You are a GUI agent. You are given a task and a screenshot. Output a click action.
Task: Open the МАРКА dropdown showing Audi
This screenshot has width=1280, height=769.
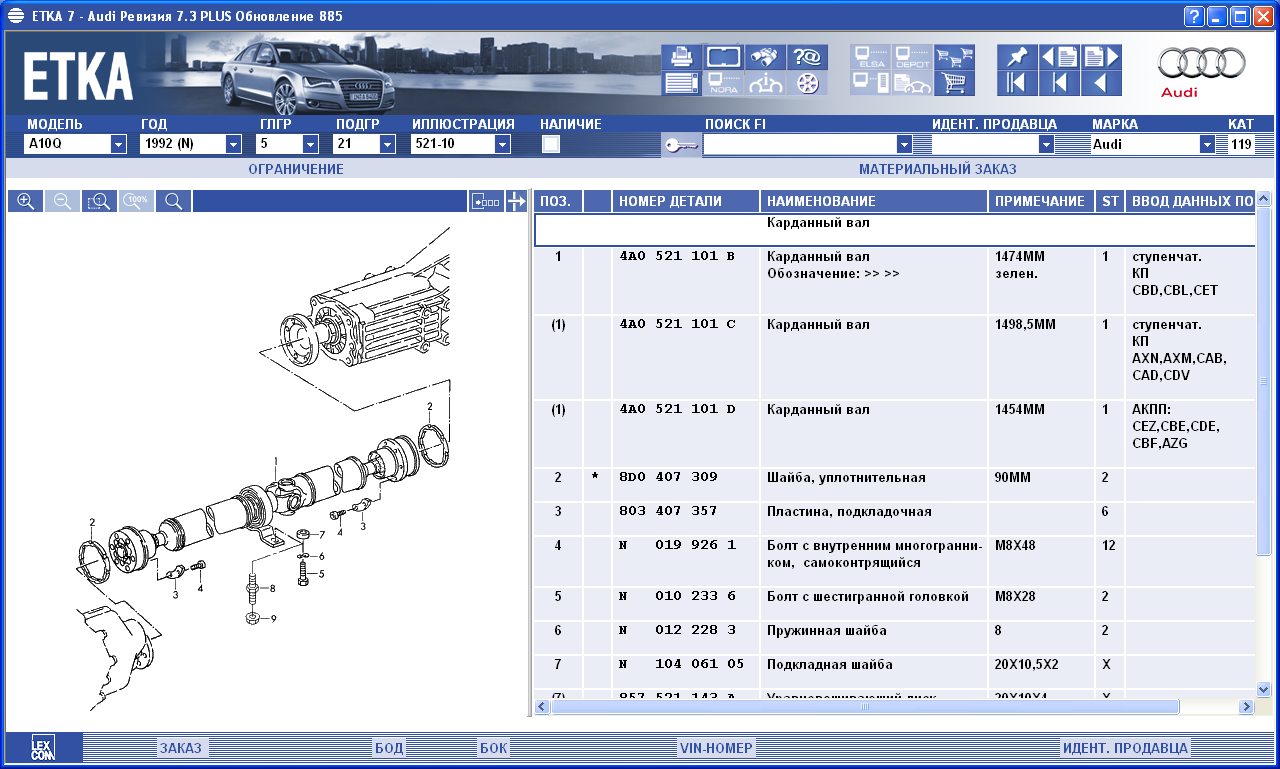[1207, 144]
